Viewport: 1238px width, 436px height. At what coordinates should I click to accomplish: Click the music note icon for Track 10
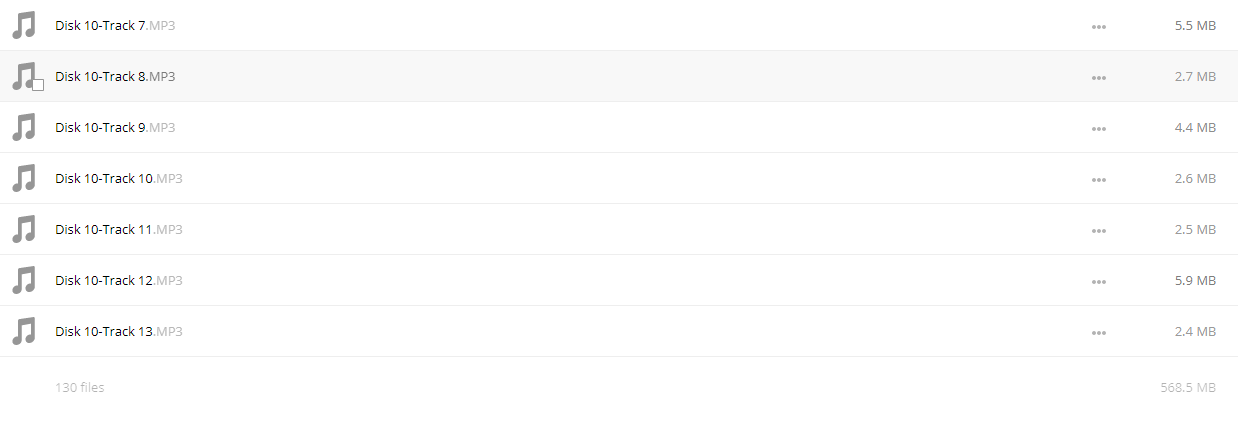(24, 179)
